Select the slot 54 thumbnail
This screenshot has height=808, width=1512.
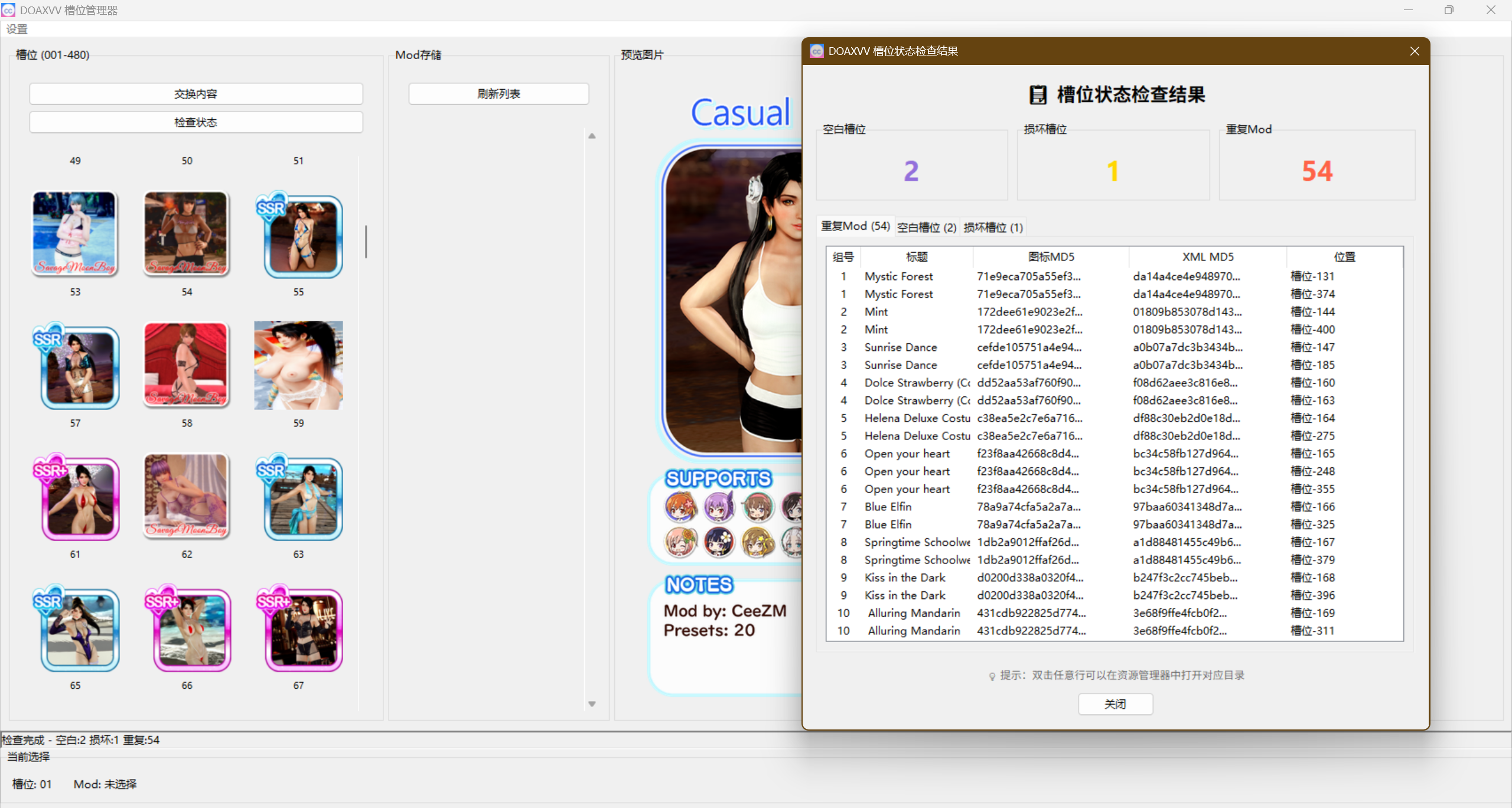(x=187, y=233)
